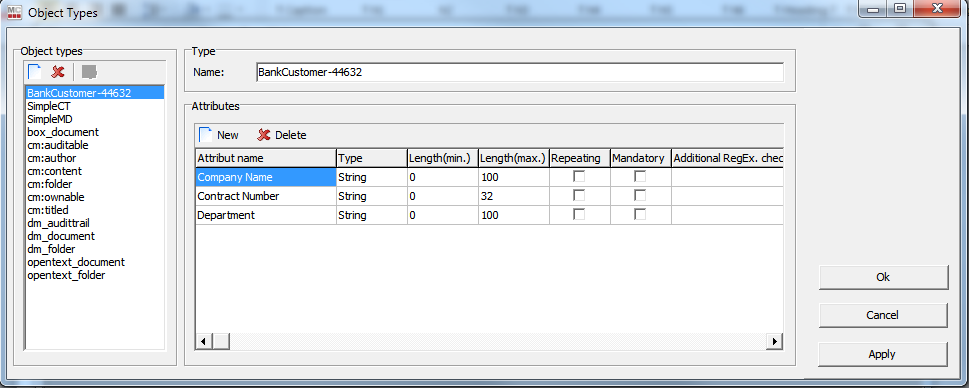Viewport: 969px width, 388px height.
Task: Click the New attribute icon
Action: point(205,135)
